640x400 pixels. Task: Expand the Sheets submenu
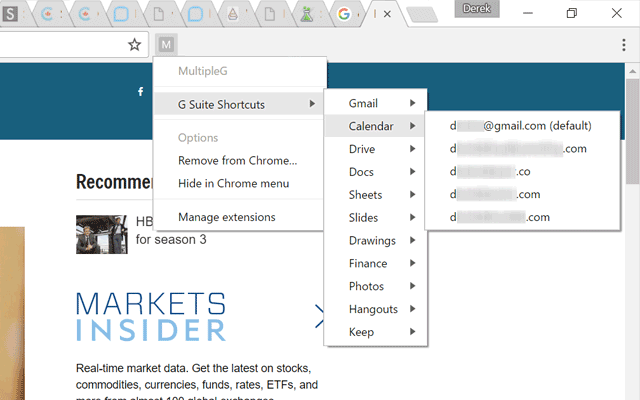coord(376,195)
